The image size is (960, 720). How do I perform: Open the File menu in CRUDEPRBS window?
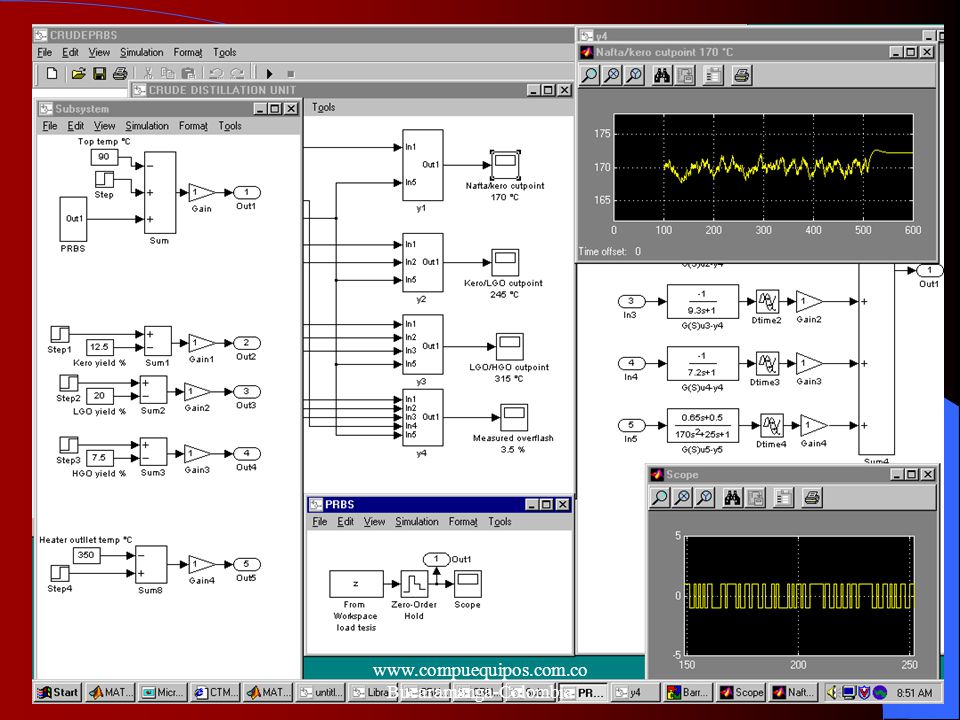[45, 53]
